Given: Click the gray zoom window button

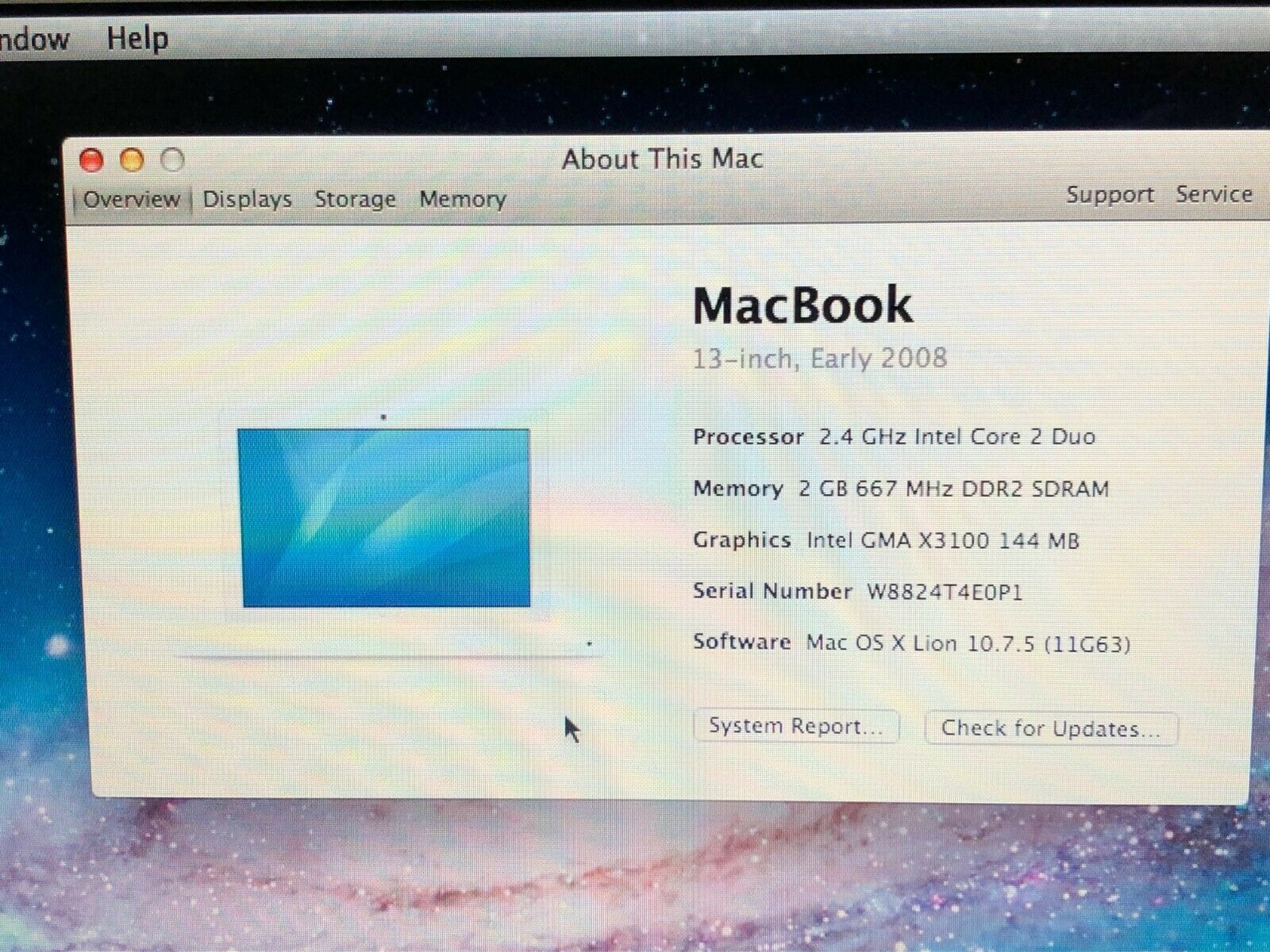Looking at the screenshot, I should (172, 160).
